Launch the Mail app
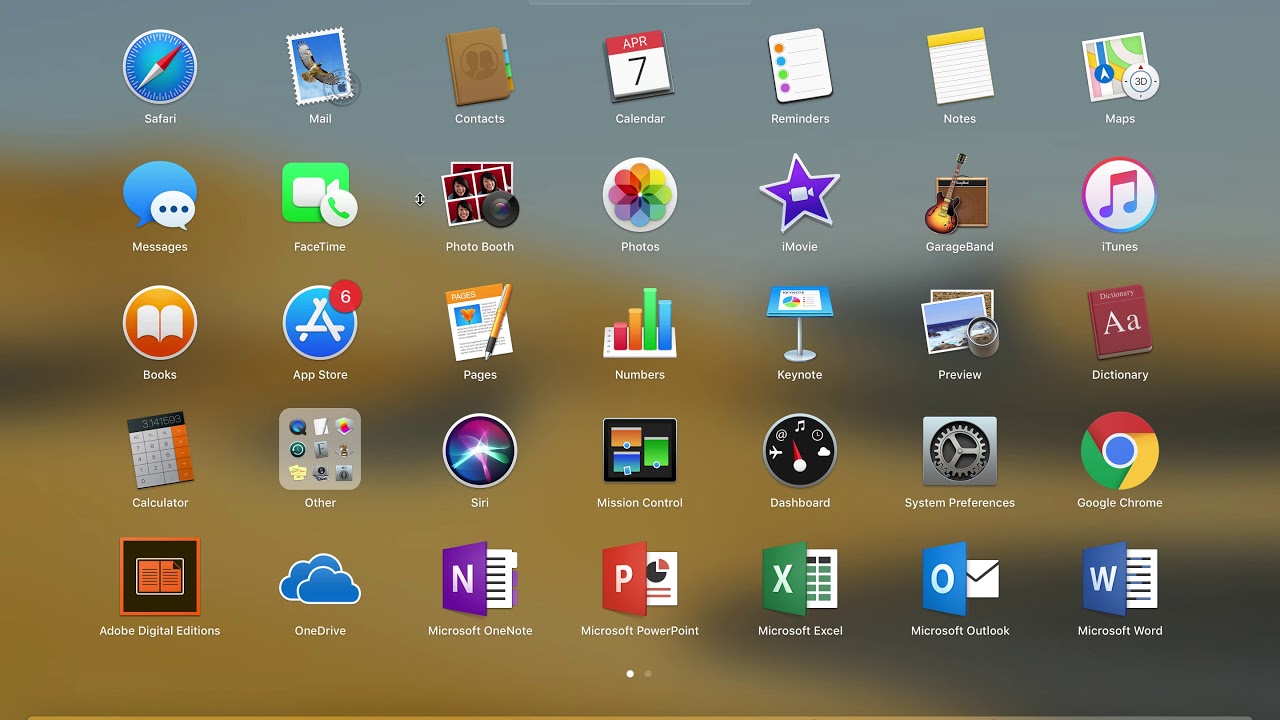The image size is (1280, 720). (x=320, y=67)
